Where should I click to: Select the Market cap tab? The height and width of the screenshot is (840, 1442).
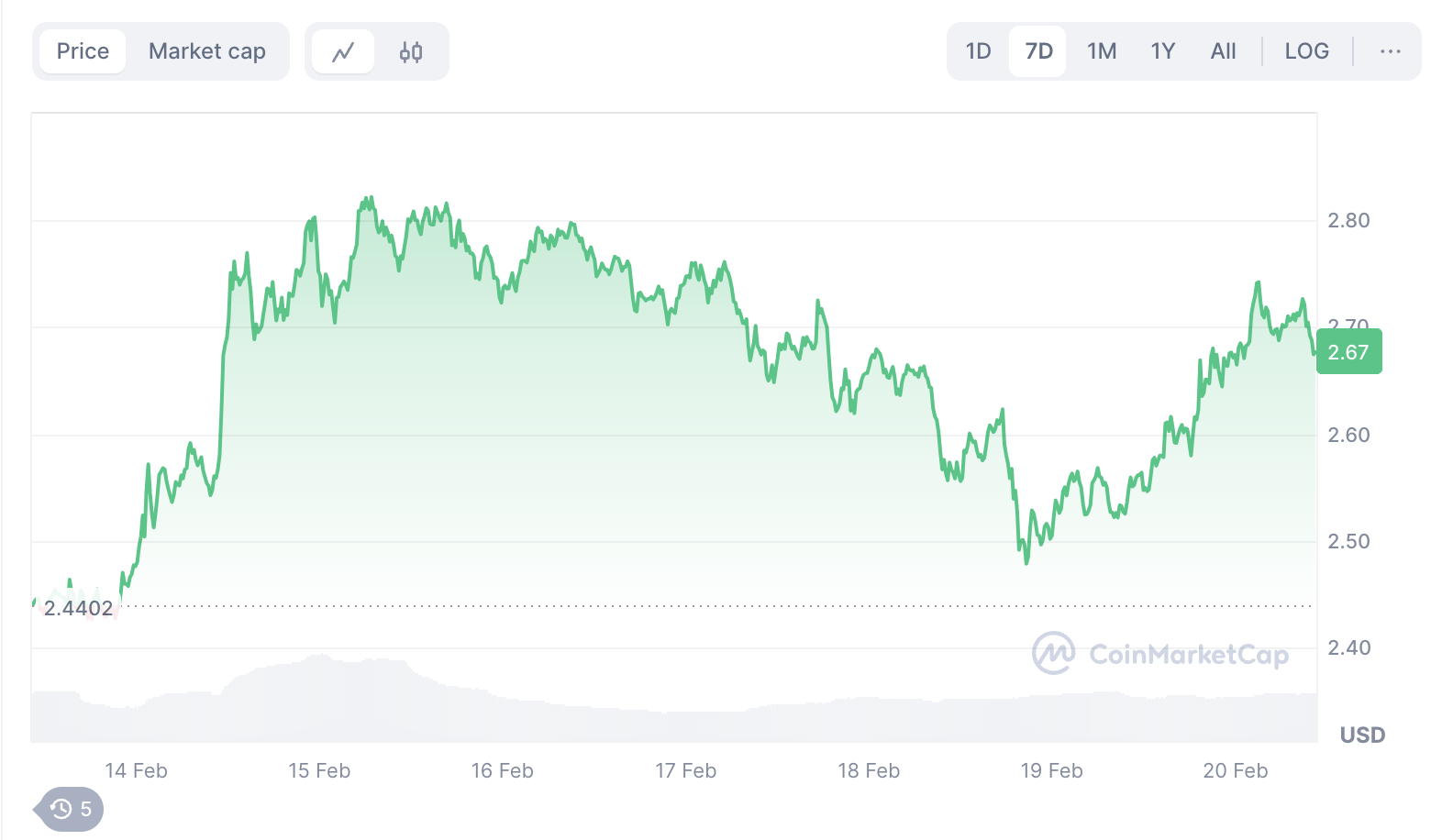[207, 51]
